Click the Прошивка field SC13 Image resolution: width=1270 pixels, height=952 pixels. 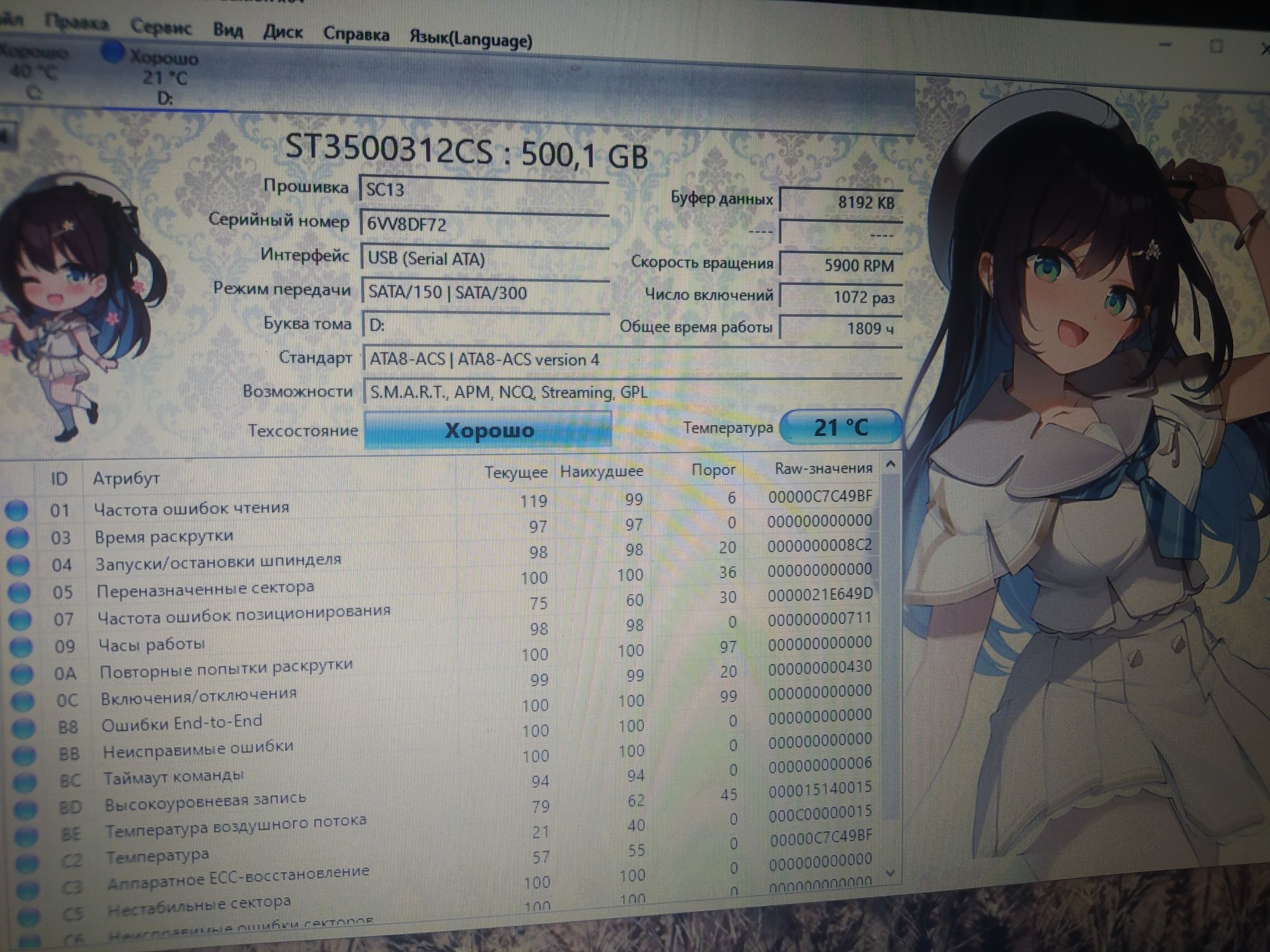(x=485, y=189)
